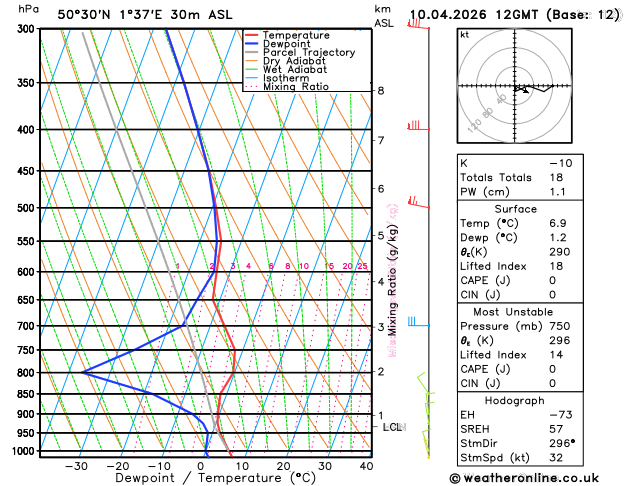Click the '500' pressure axis label
Viewport: 629px width, 486px height.
click(x=28, y=208)
